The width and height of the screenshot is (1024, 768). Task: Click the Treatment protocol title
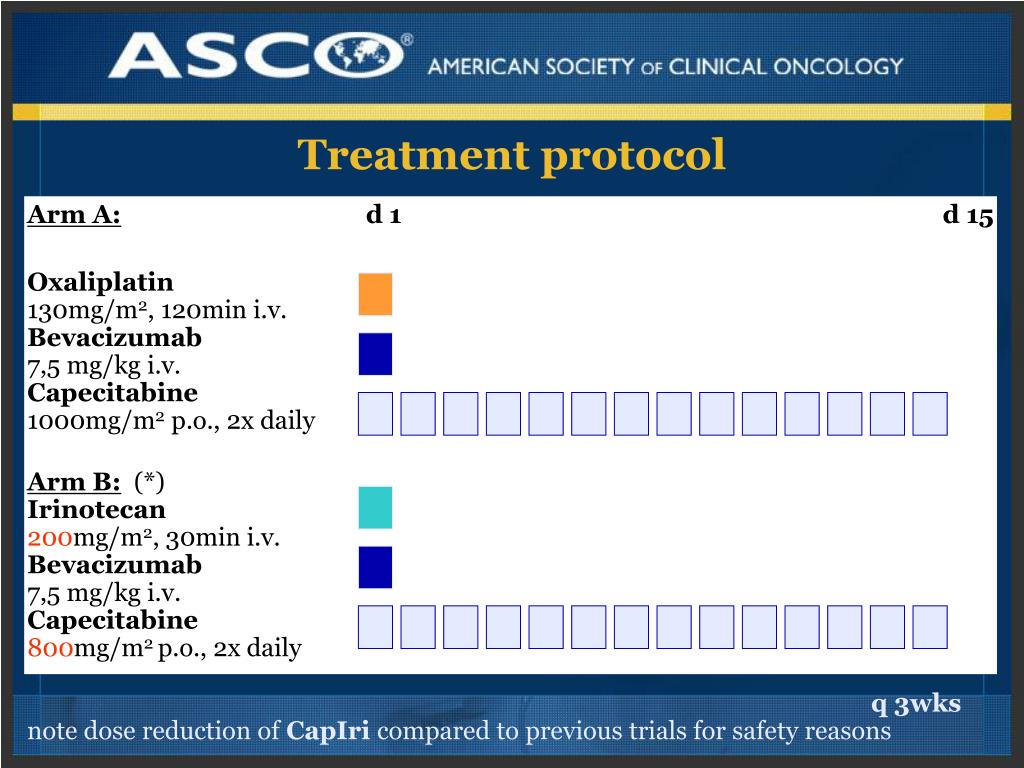pyautogui.click(x=511, y=155)
